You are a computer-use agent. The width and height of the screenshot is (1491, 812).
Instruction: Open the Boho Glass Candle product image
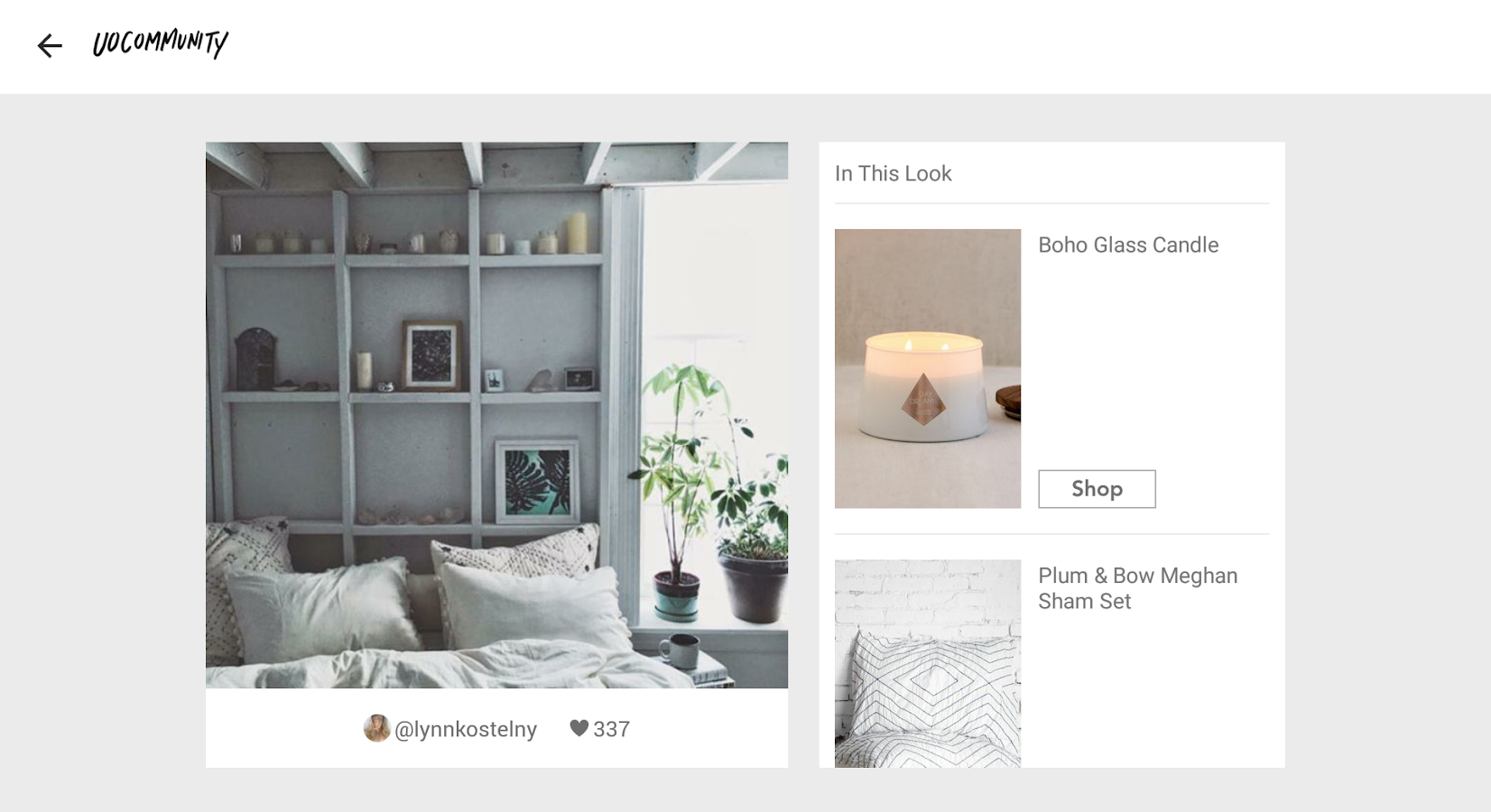(928, 368)
